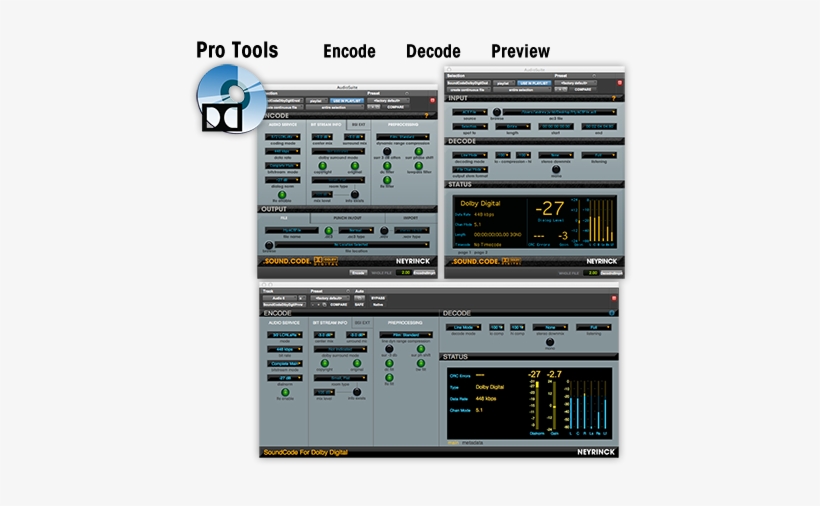
Task: Switch to page 2 in Decode status
Action: point(480,252)
